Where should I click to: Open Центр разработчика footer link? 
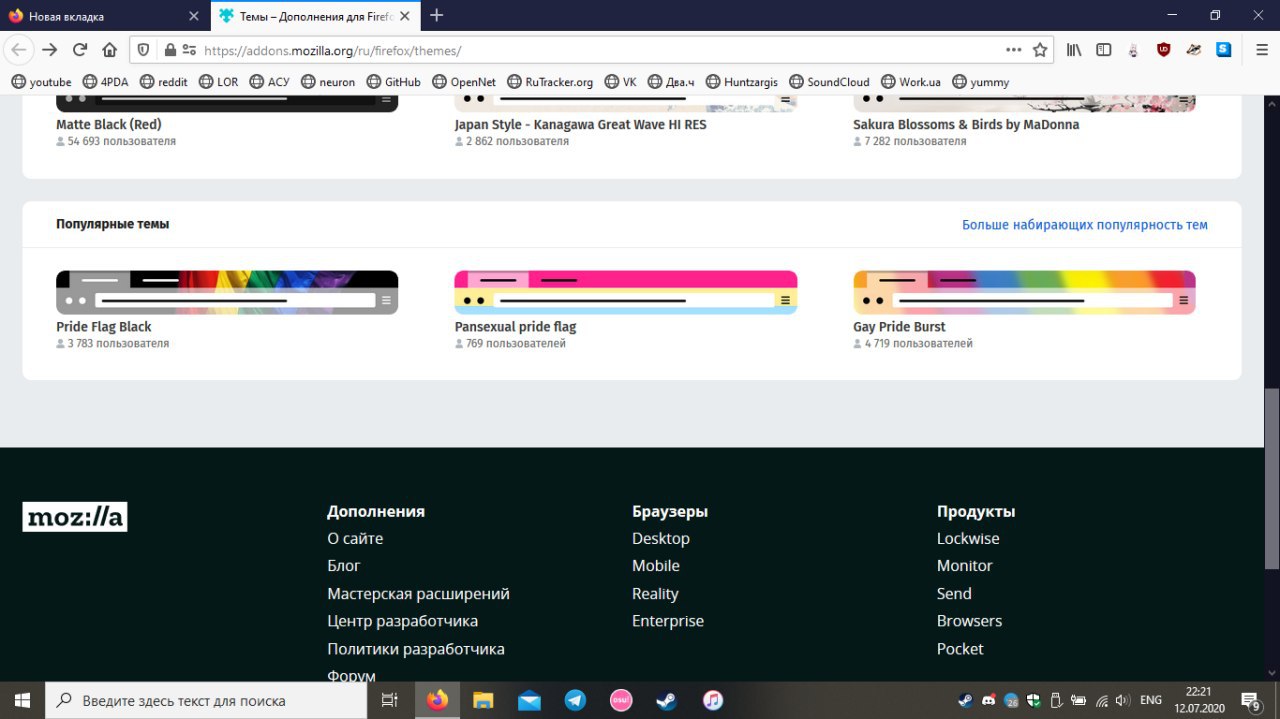402,621
